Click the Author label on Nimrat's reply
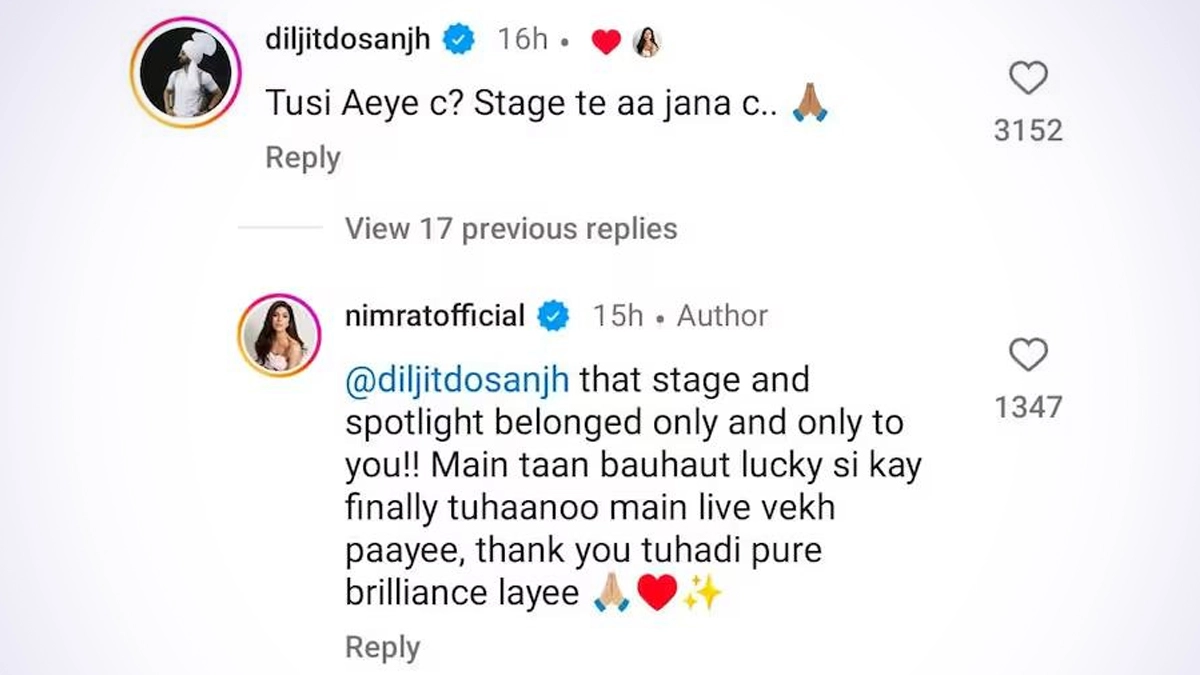 (722, 316)
